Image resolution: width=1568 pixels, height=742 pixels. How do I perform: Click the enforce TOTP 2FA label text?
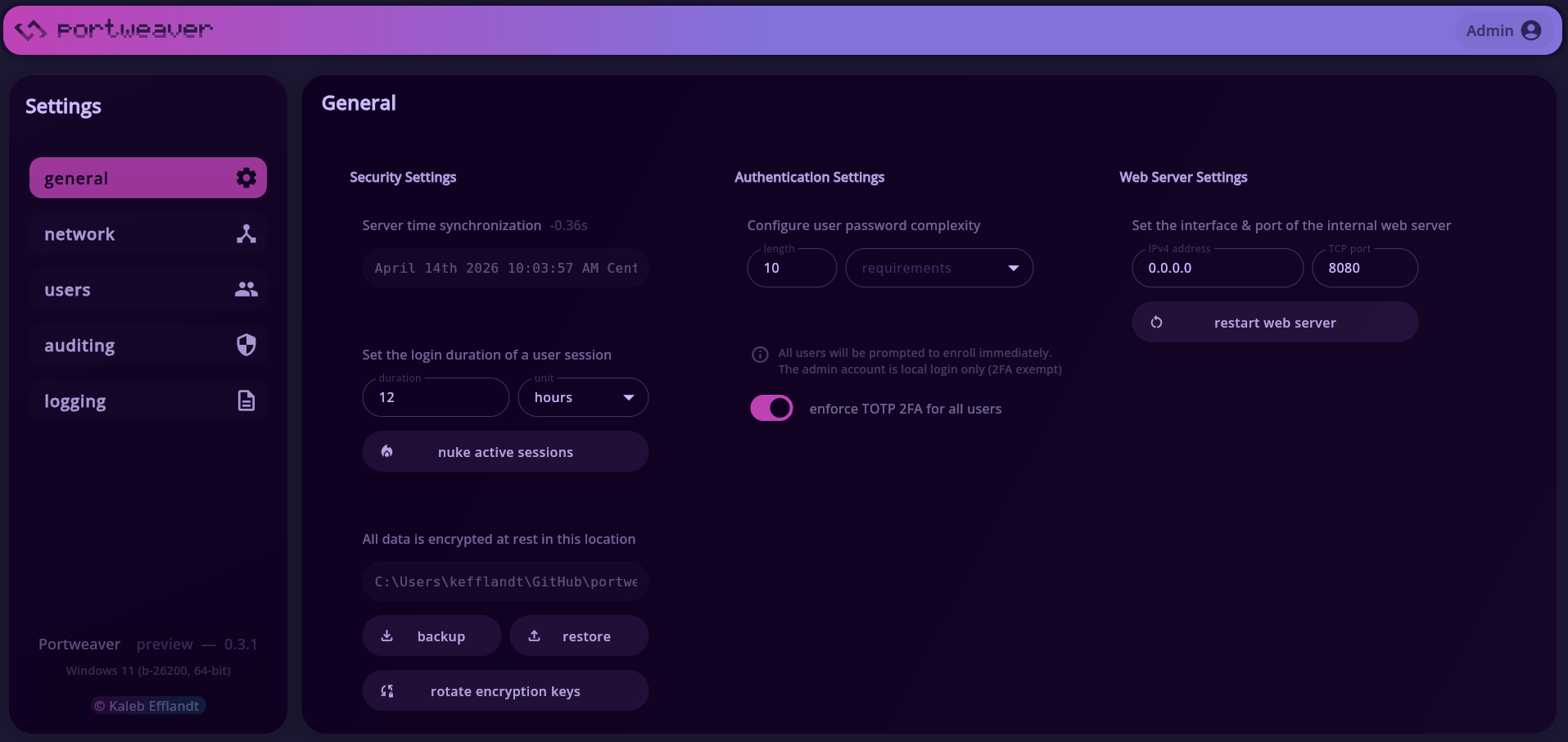pyautogui.click(x=906, y=409)
